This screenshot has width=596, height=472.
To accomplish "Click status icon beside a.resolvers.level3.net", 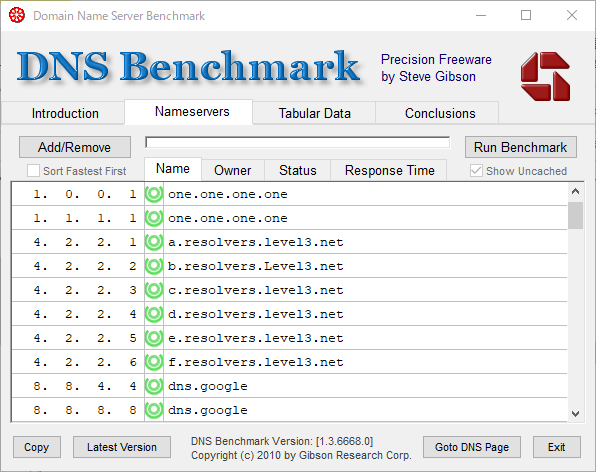I will [154, 242].
